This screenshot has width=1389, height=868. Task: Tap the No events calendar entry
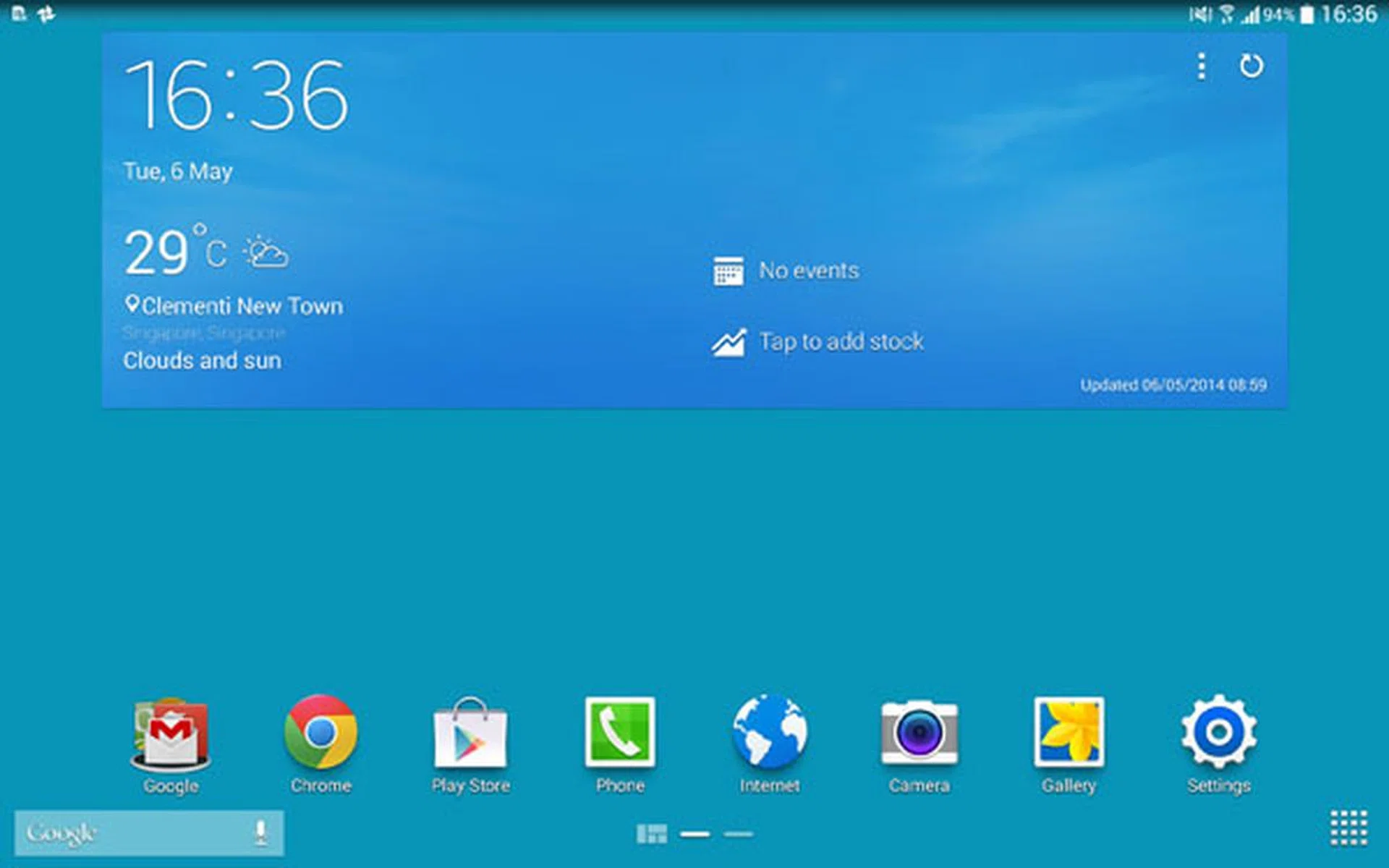click(x=786, y=271)
